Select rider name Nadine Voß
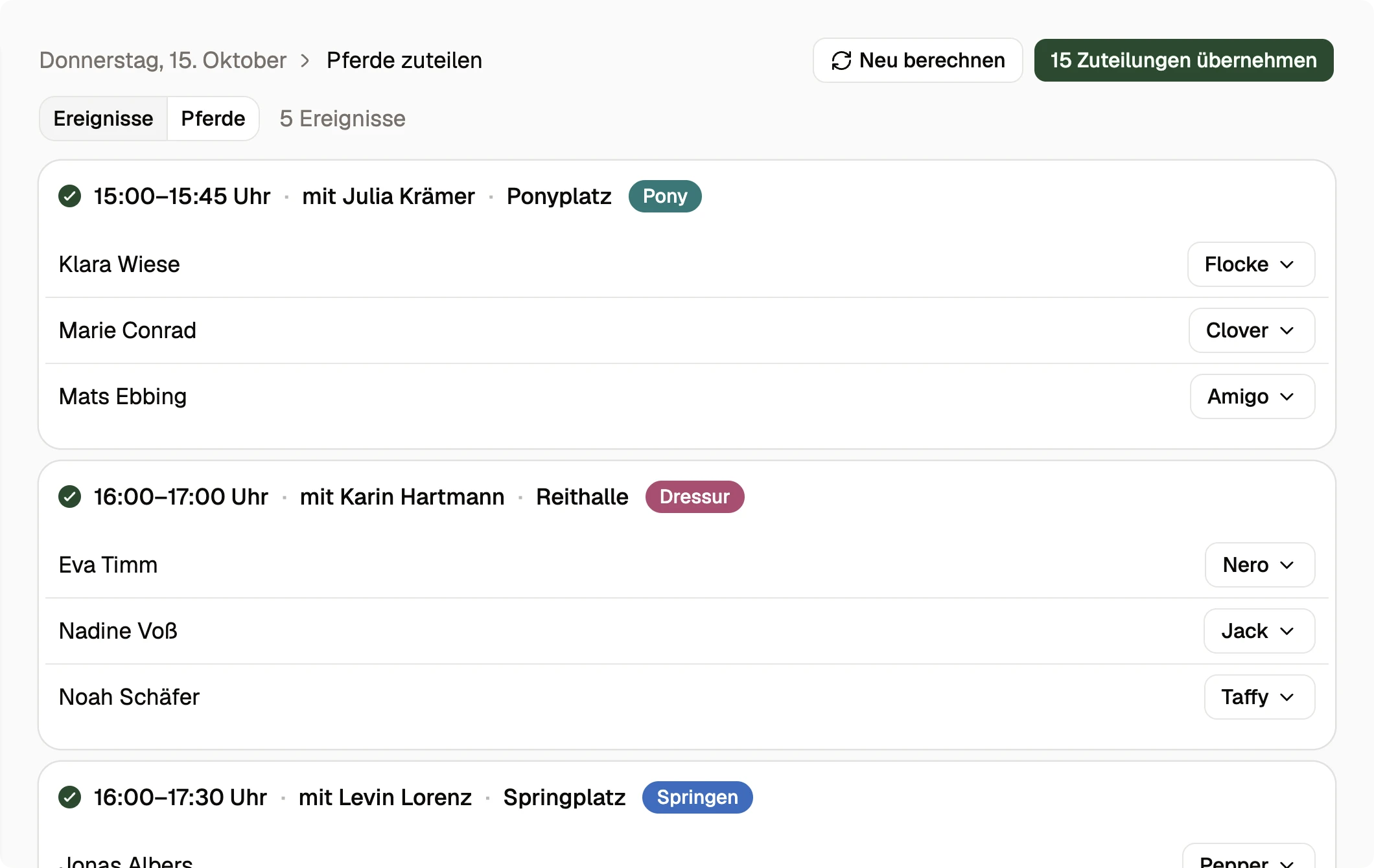This screenshot has height=868, width=1374. click(x=118, y=631)
